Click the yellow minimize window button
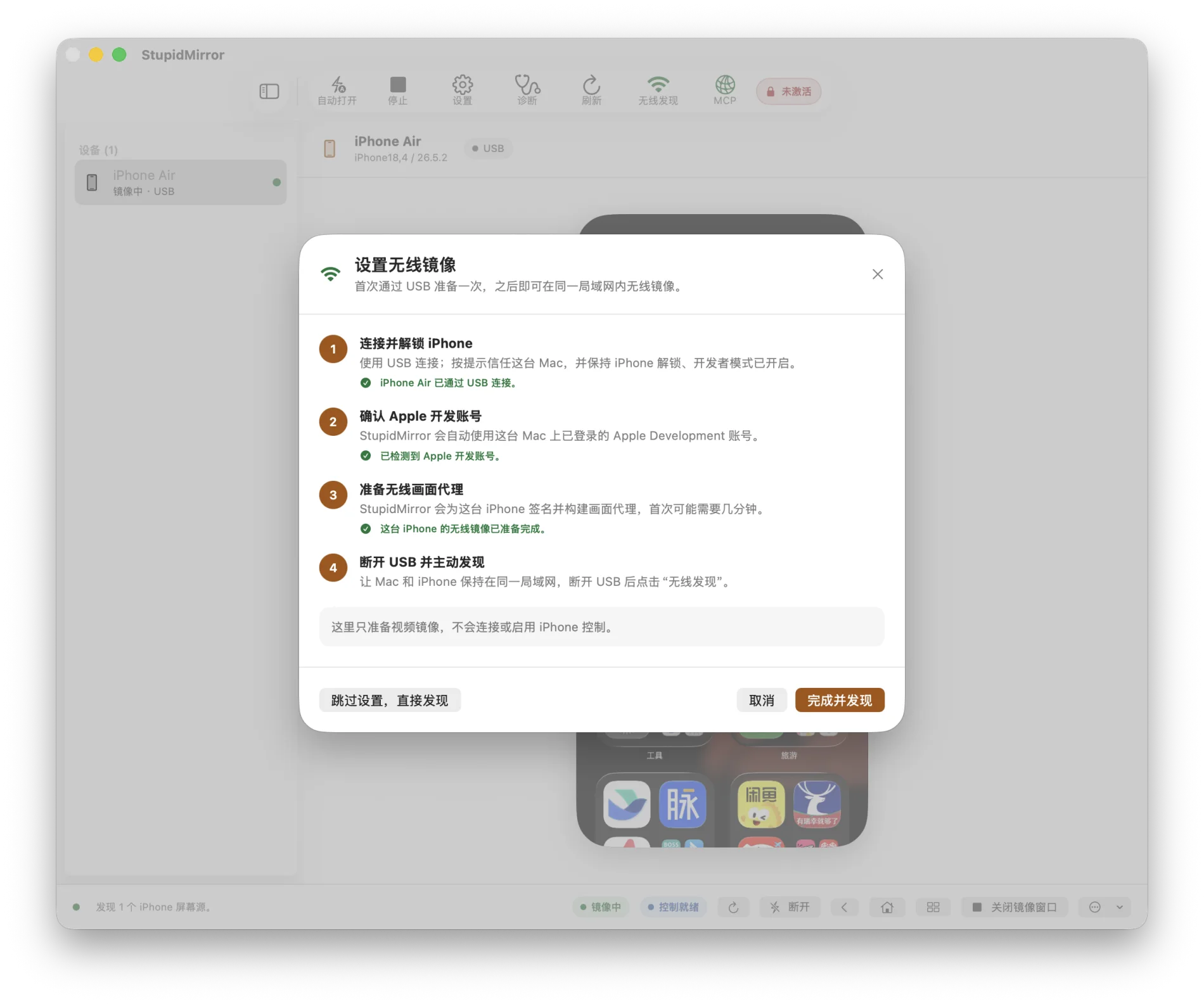This screenshot has height=1004, width=1204. [96, 55]
